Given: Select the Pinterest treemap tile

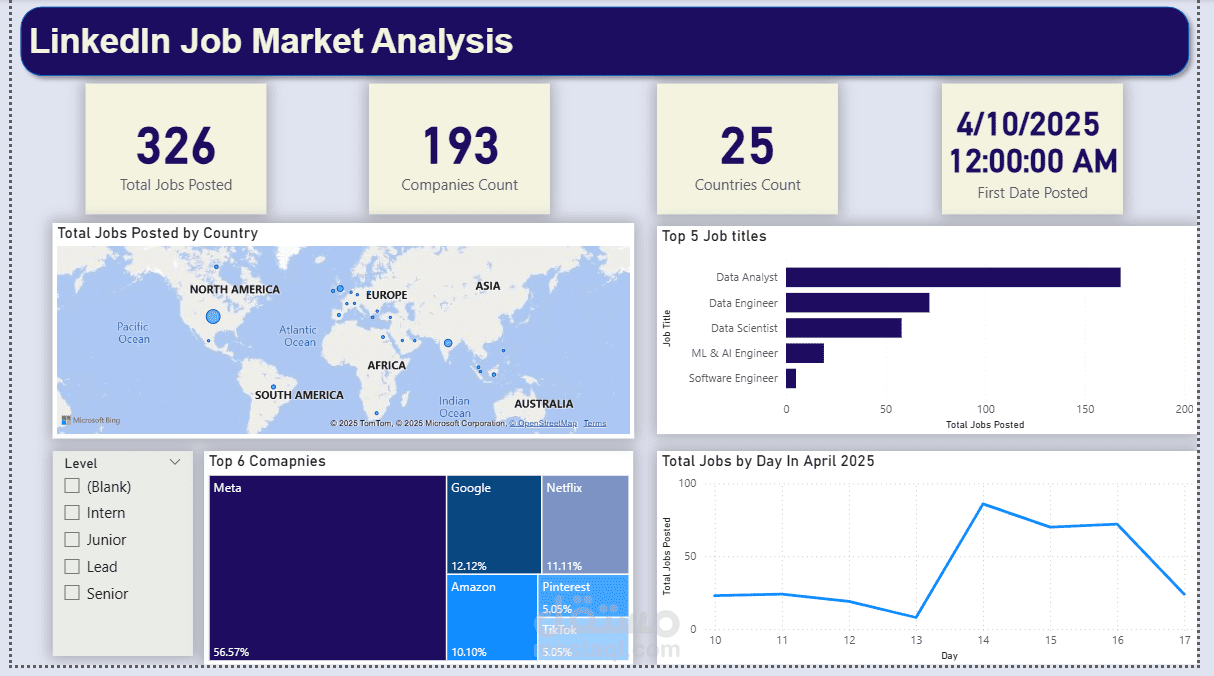Looking at the screenshot, I should point(584,596).
